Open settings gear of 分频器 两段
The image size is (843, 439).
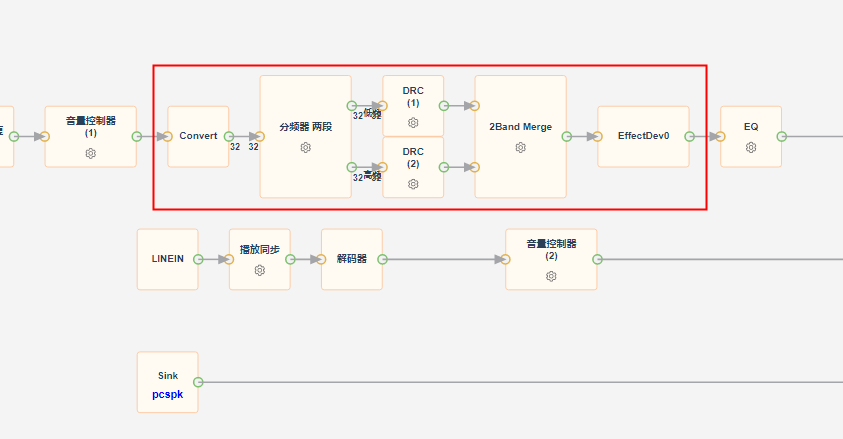pyautogui.click(x=306, y=147)
